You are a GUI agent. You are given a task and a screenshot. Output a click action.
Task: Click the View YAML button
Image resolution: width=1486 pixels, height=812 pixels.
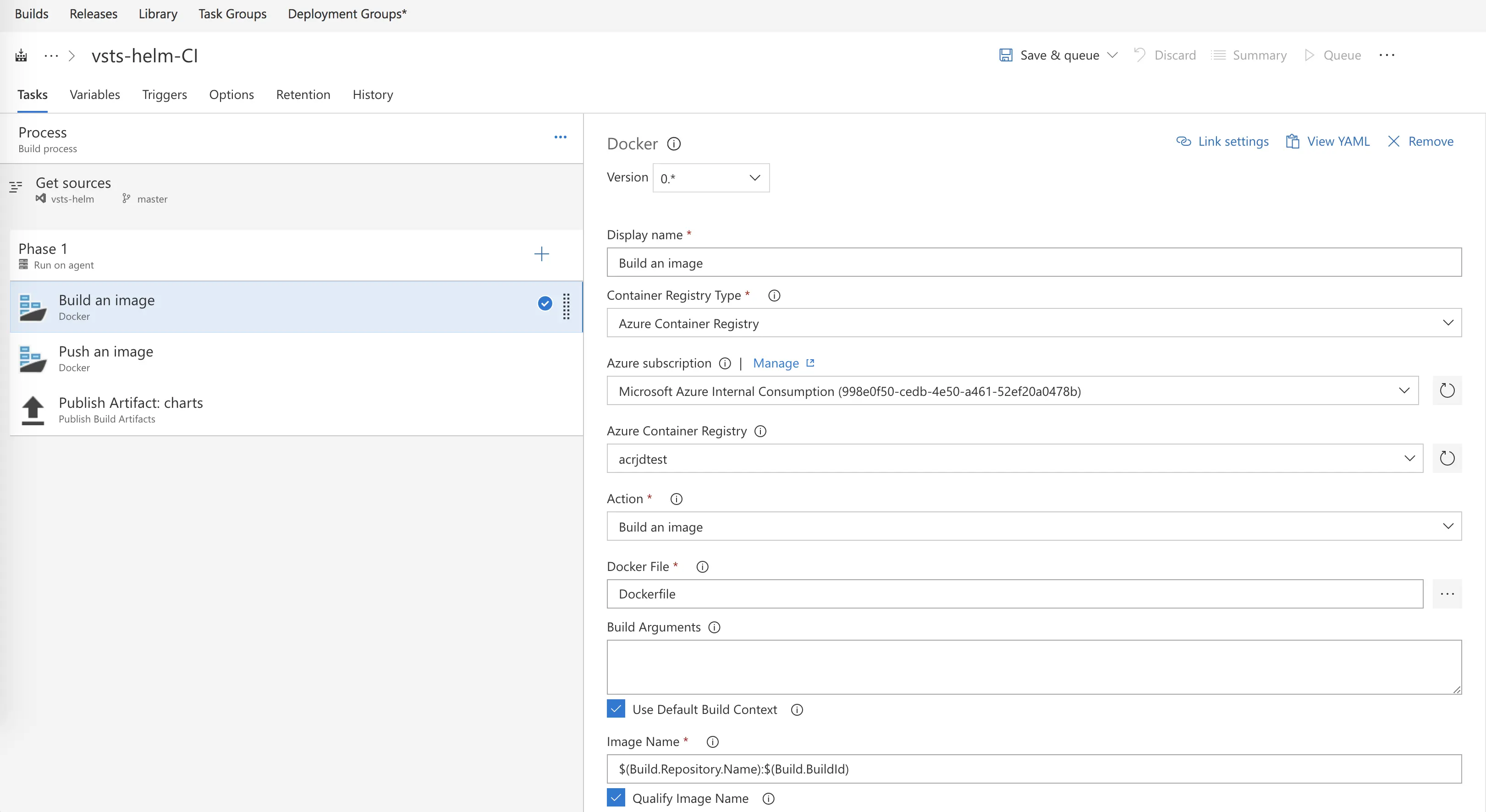1327,141
